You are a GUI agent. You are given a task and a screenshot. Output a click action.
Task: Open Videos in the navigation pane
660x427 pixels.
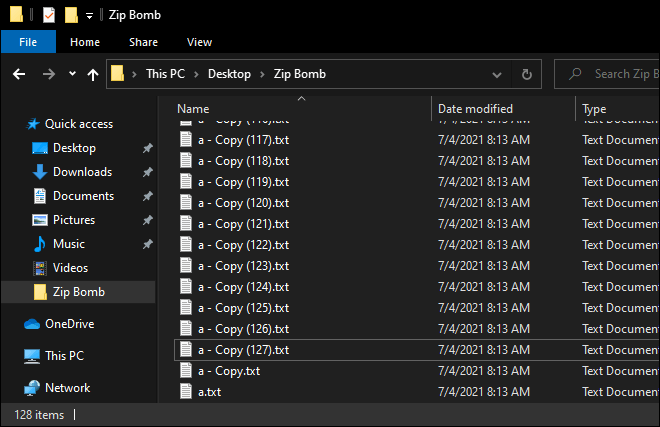(x=70, y=268)
